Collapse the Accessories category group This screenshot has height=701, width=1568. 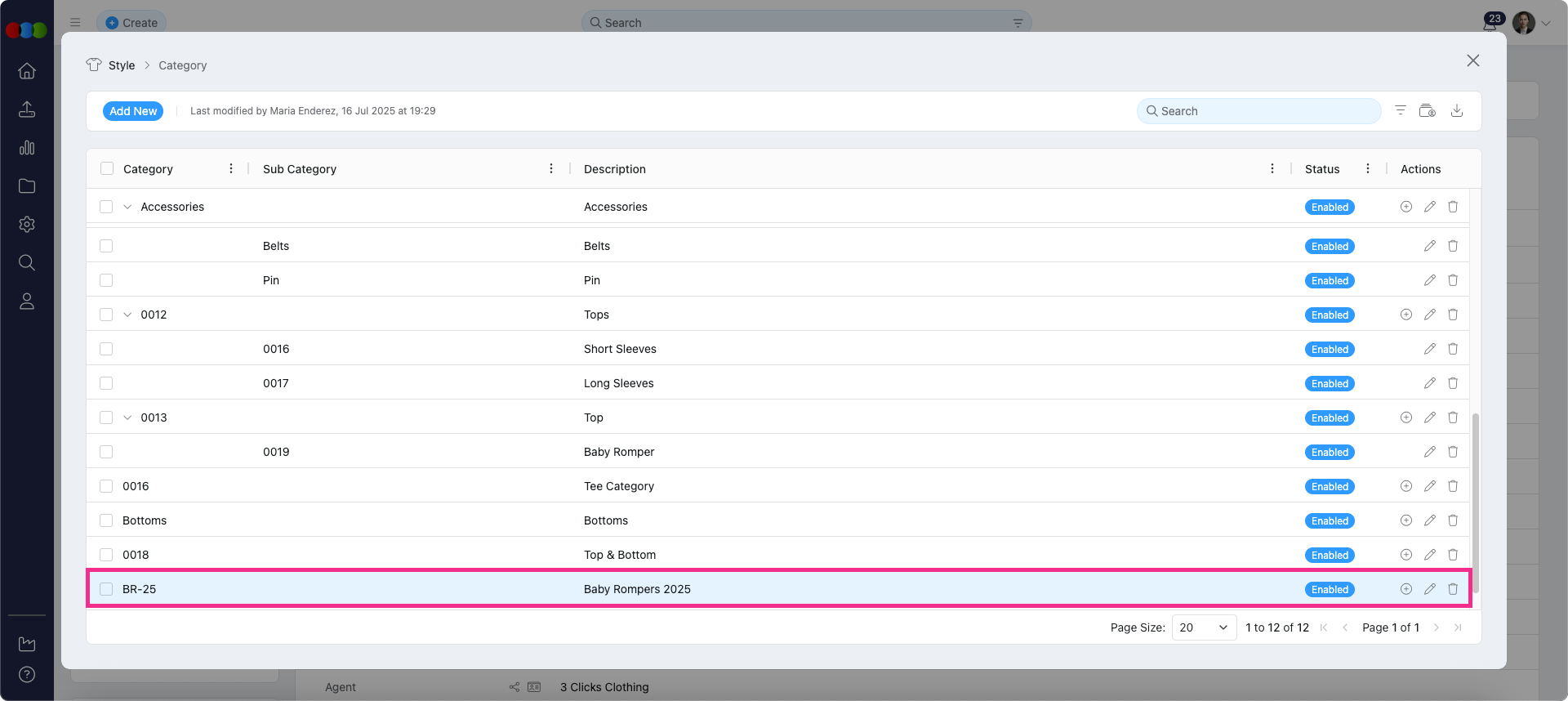(x=127, y=207)
